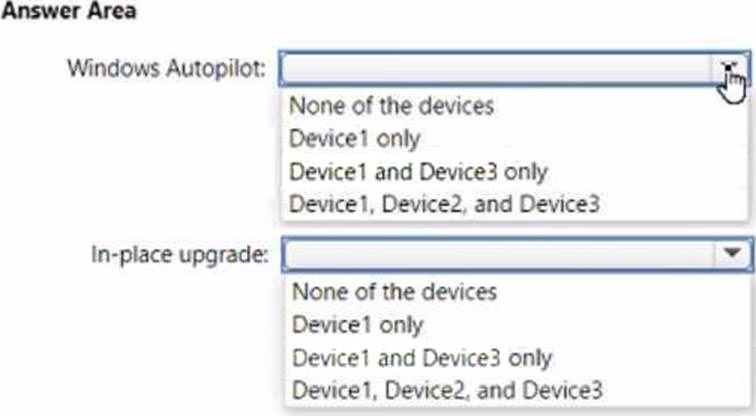Screen dimensions: 756x416
Task: Choose 'Device1 only' for Windows Autopilot
Action: pos(354,138)
